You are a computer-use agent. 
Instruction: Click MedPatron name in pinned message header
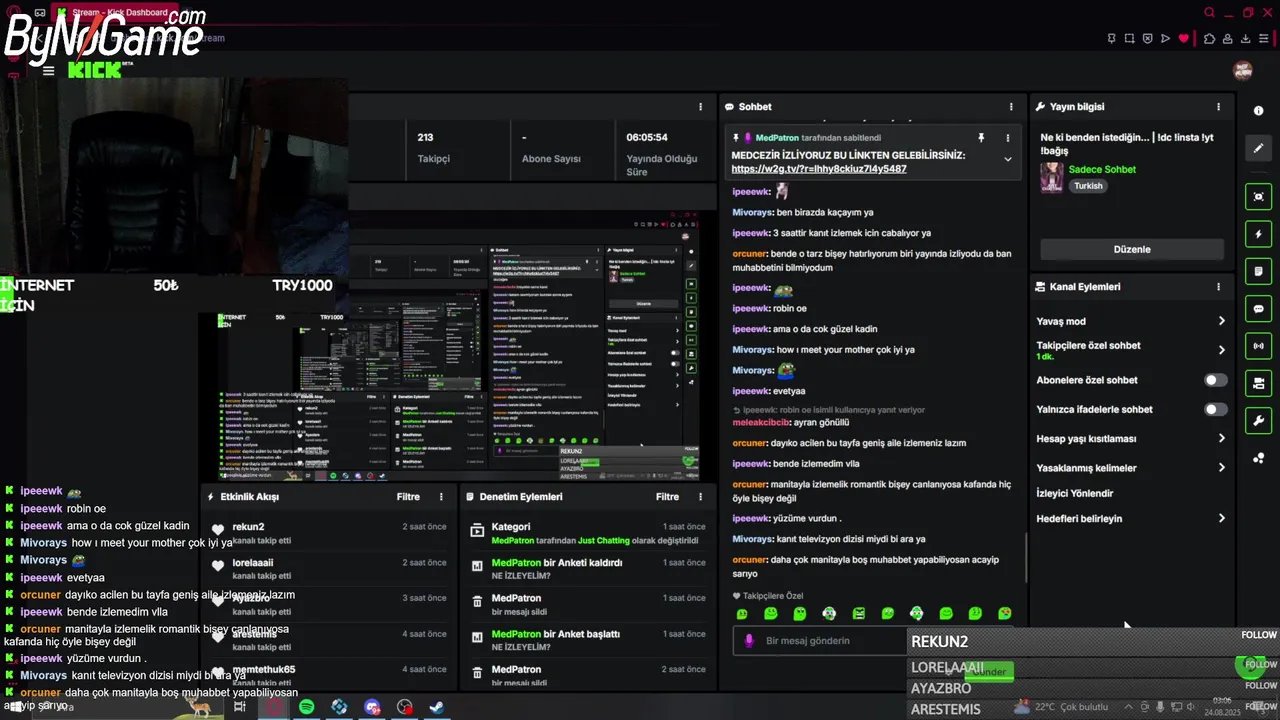777,138
